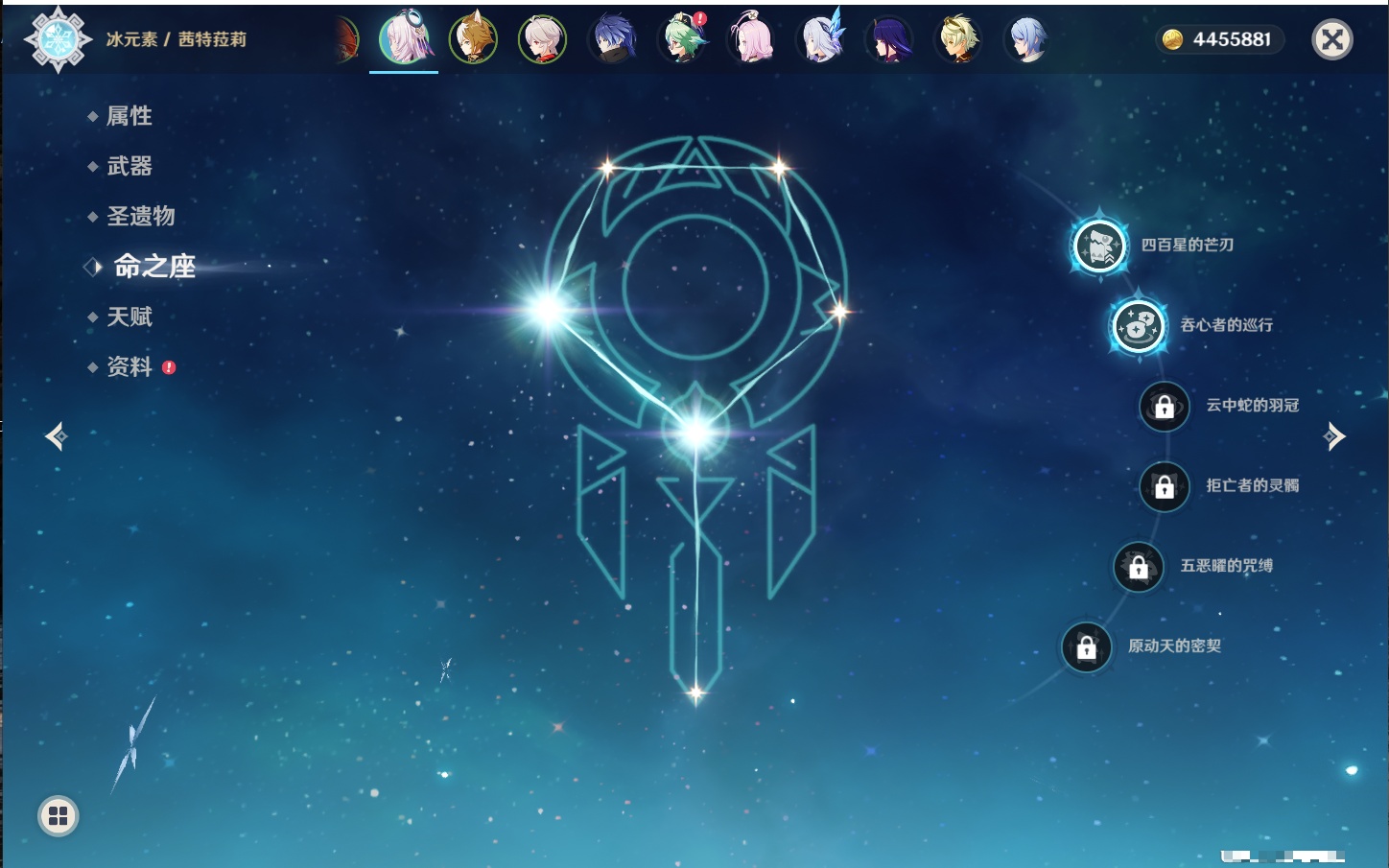
Task: Open the 属性 attributes page
Action: click(129, 116)
